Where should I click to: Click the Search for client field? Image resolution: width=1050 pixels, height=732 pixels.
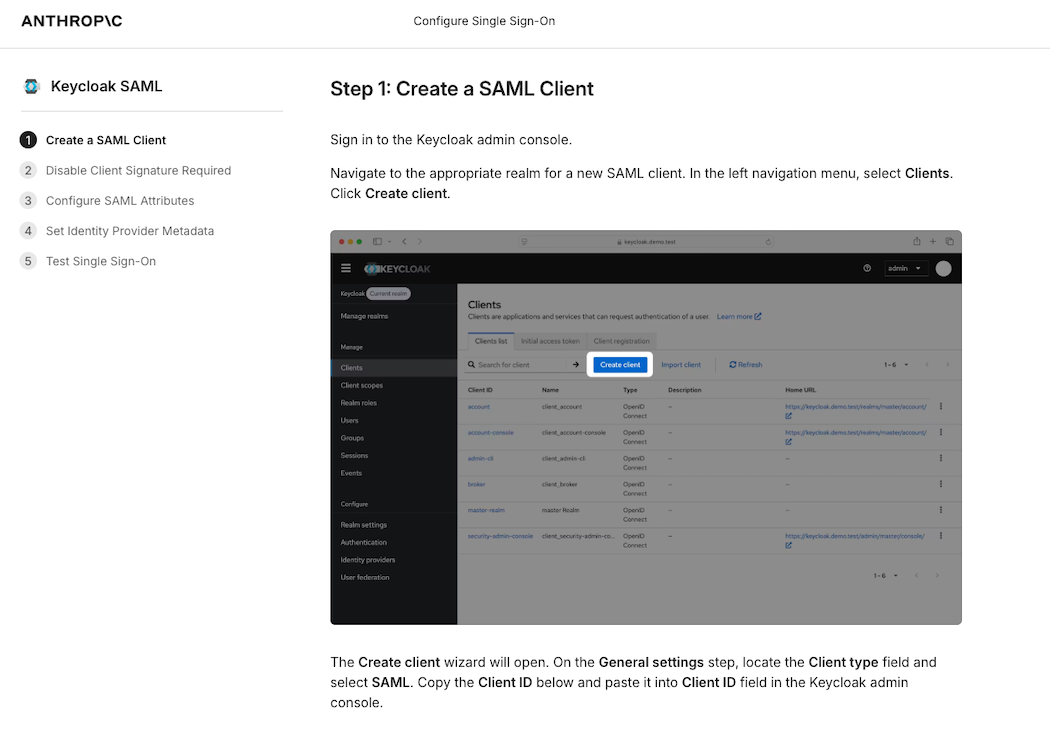517,365
